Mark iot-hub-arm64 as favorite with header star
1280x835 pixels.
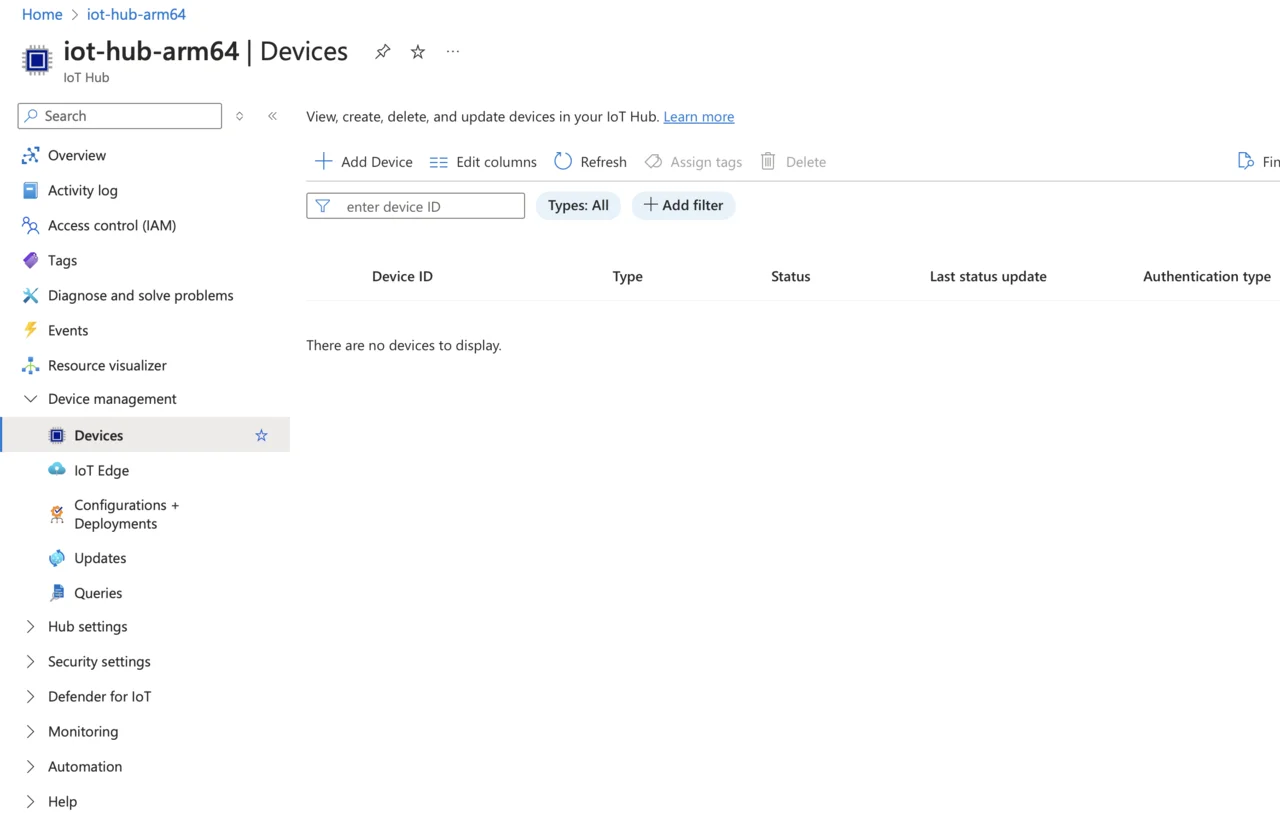(418, 52)
